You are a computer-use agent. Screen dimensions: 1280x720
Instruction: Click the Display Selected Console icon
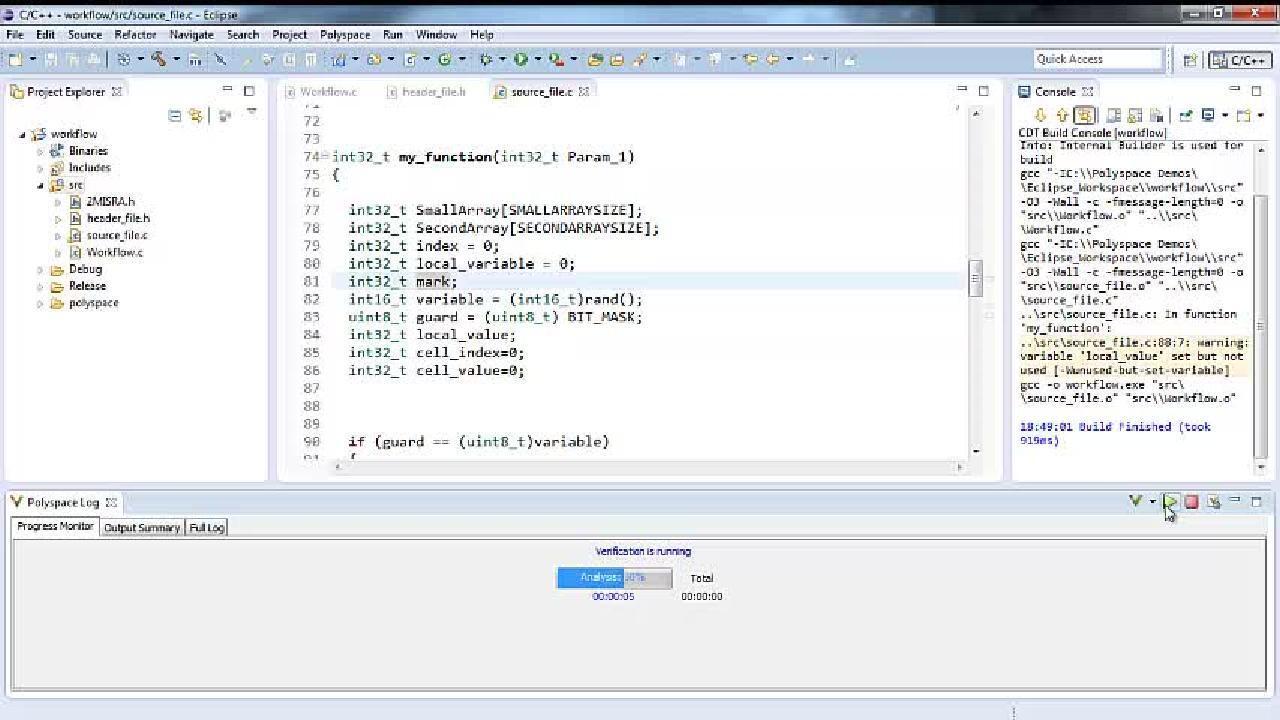[1208, 115]
